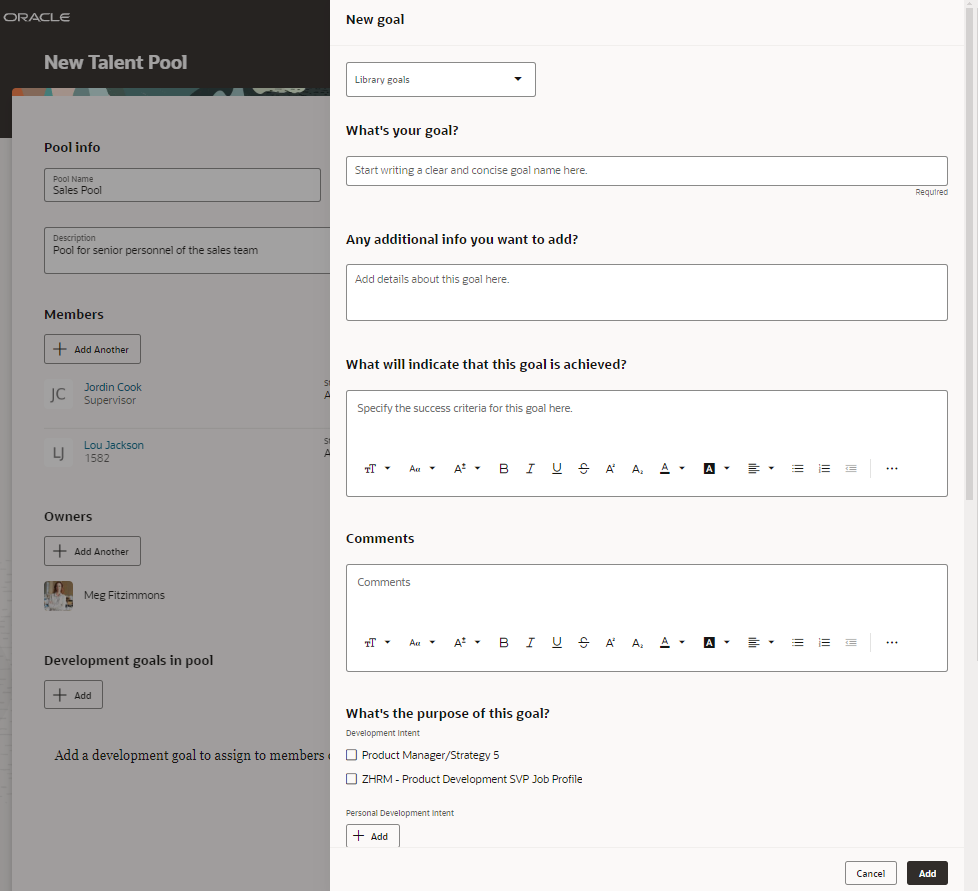Click outdent icon in Comments toolbar
978x891 pixels.
click(851, 642)
